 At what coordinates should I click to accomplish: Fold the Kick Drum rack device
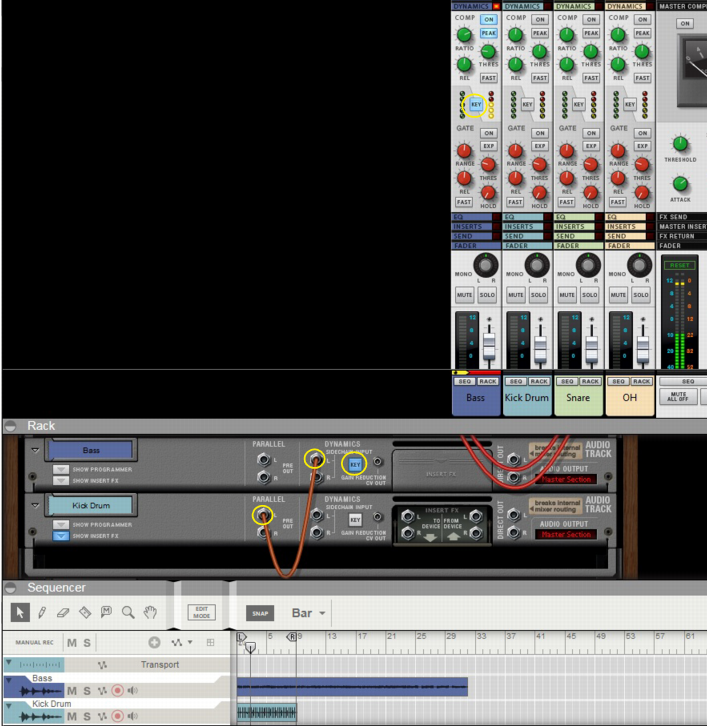click(36, 506)
